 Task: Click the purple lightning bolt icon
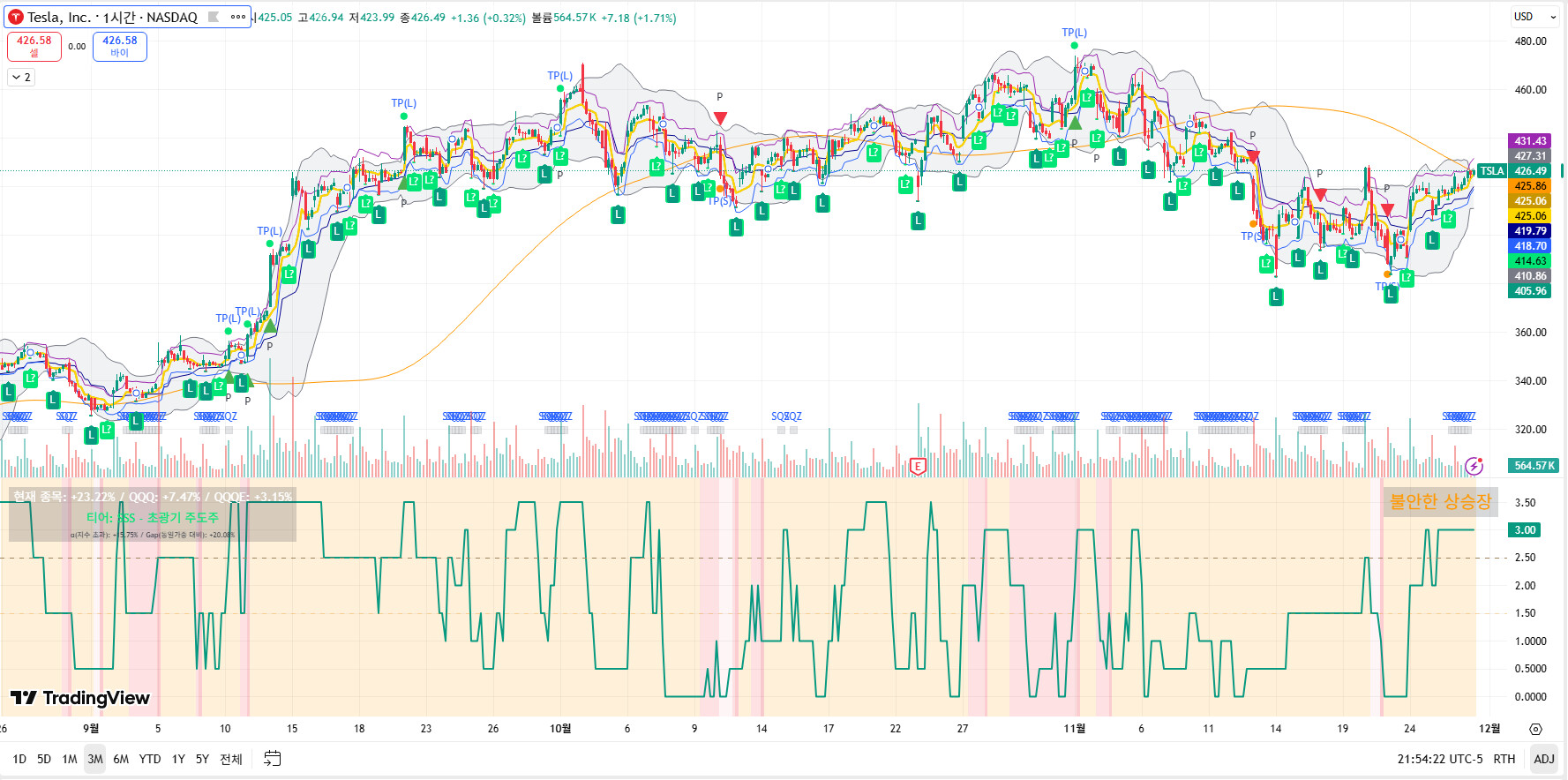point(1474,466)
